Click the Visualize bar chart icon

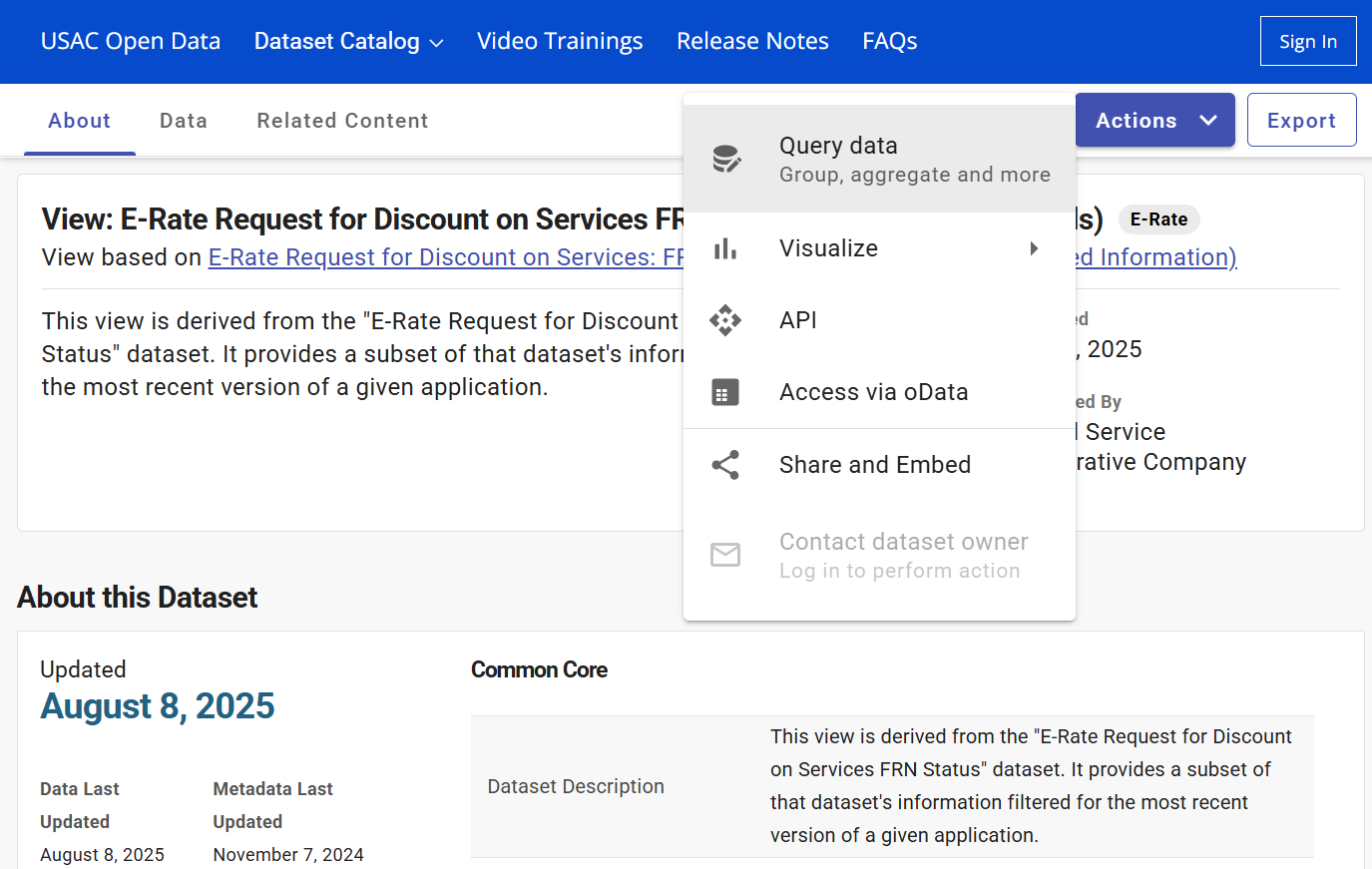(x=725, y=248)
